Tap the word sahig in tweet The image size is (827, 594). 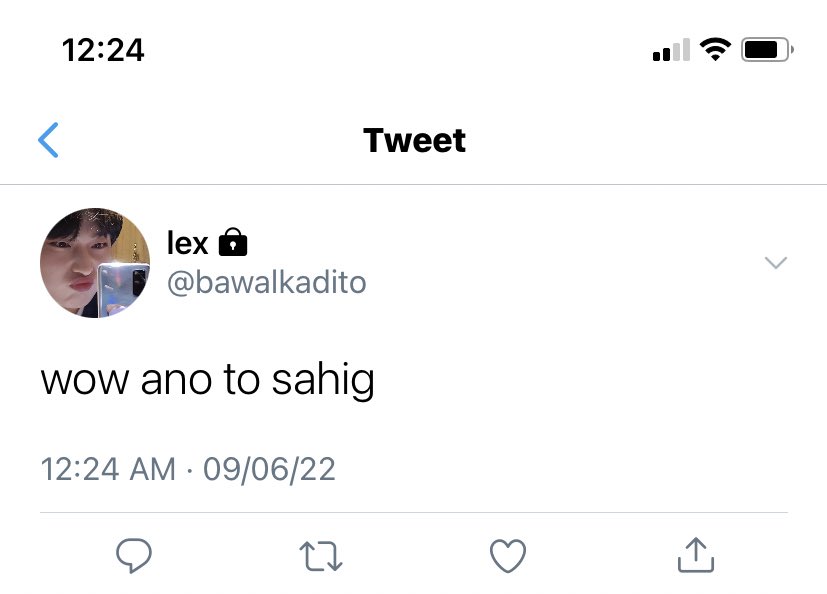pyautogui.click(x=323, y=380)
